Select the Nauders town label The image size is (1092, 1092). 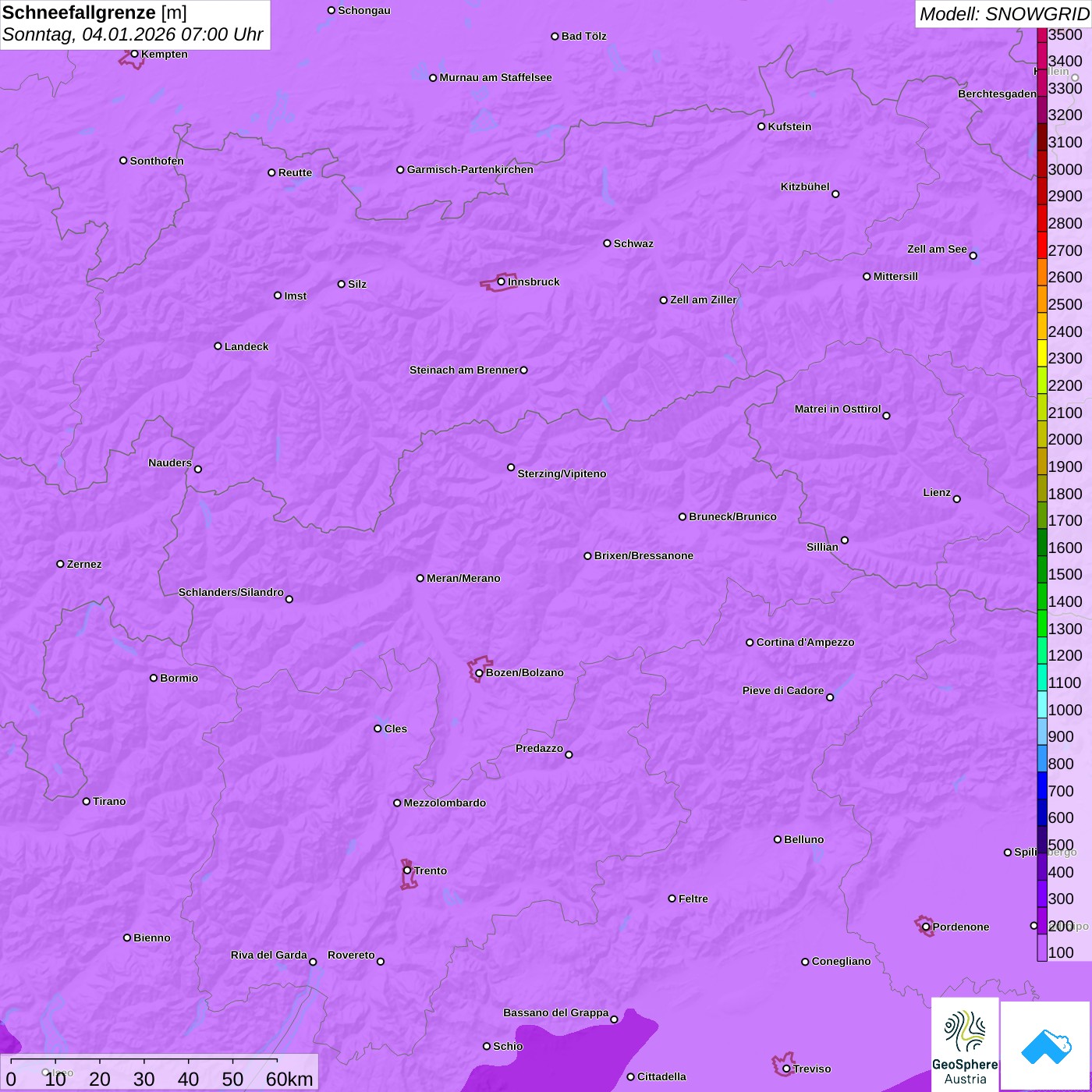(x=170, y=463)
